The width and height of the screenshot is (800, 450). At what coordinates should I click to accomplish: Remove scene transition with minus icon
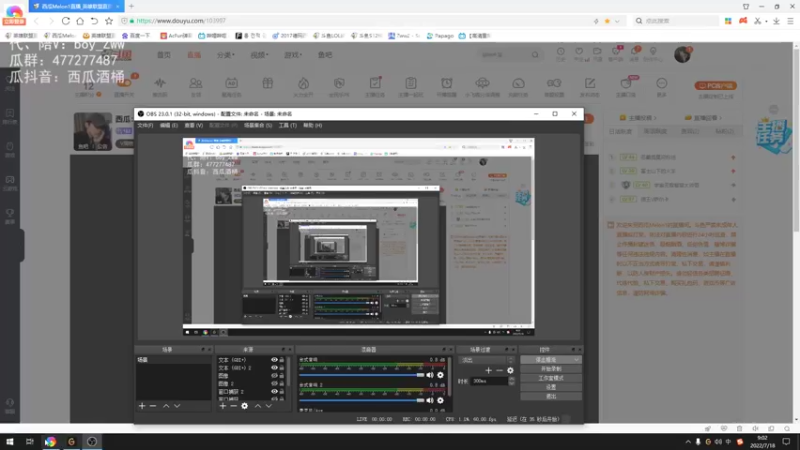(x=499, y=370)
